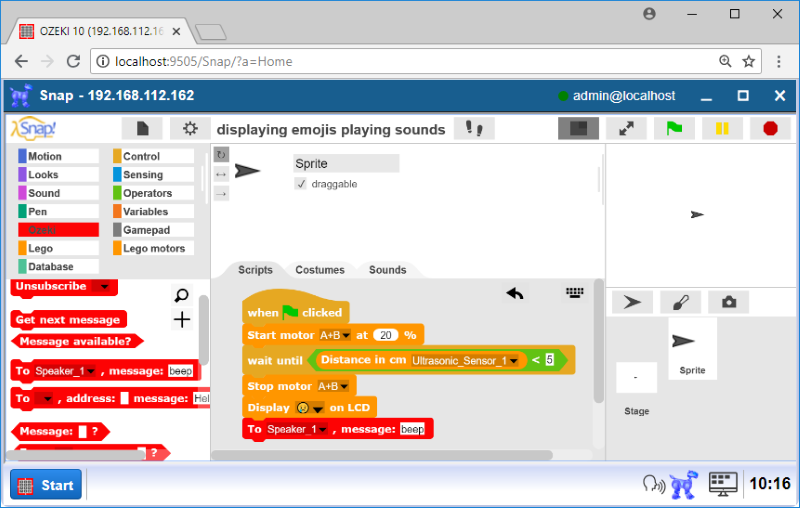Open the settings gear menu

190,129
